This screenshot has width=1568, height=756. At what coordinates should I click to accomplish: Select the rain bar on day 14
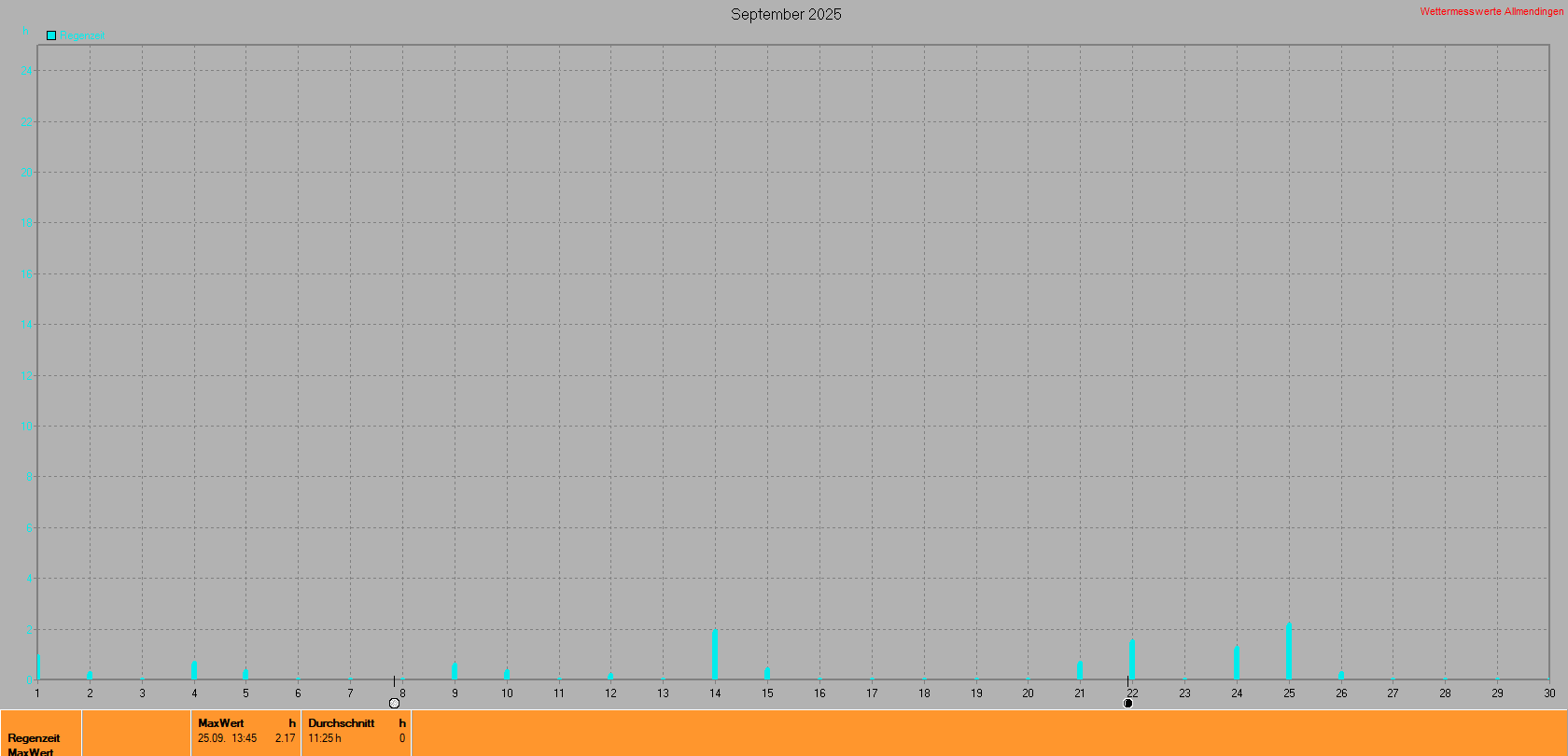tap(715, 654)
